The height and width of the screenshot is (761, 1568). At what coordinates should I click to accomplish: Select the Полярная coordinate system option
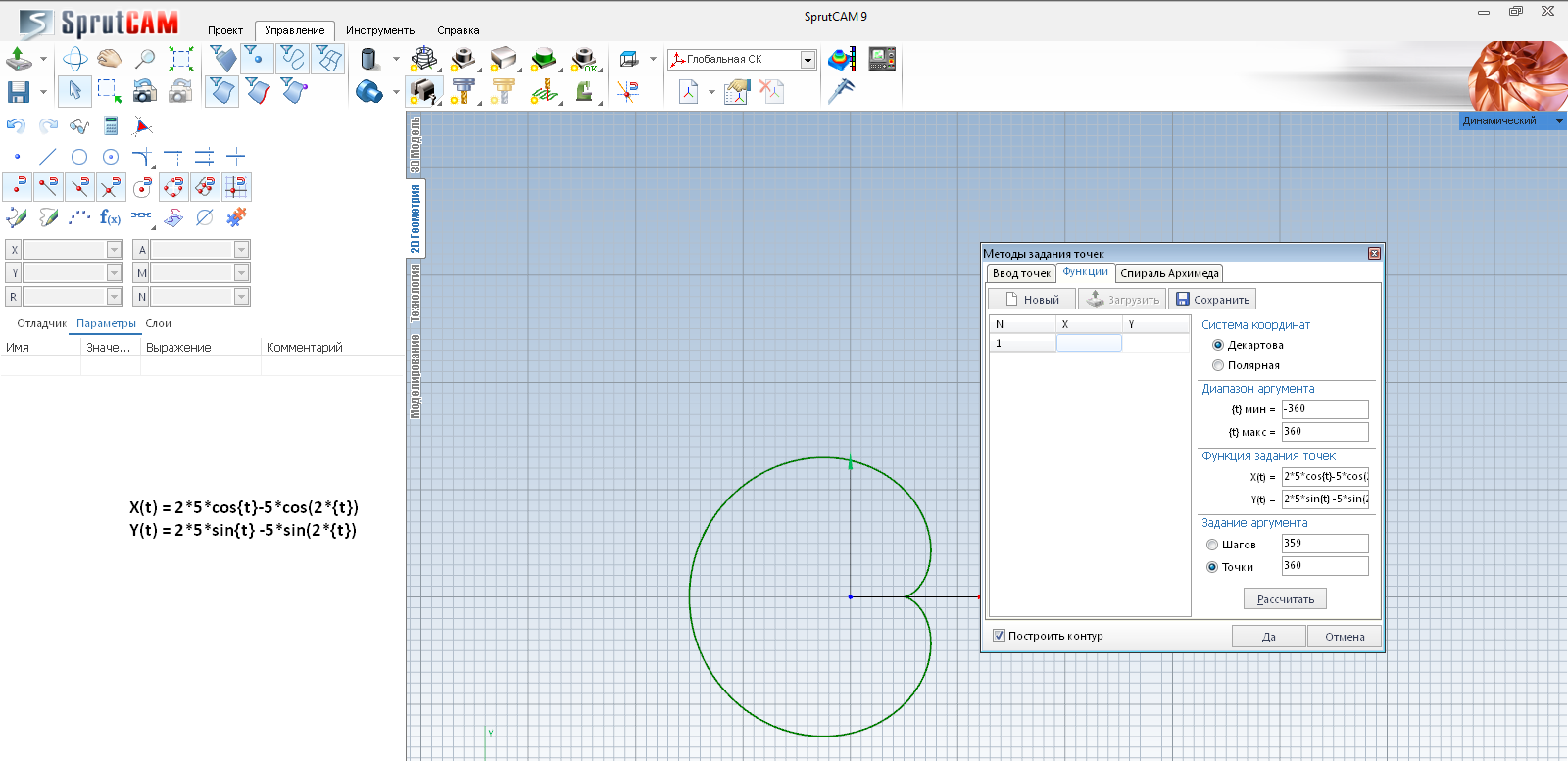tap(1218, 365)
